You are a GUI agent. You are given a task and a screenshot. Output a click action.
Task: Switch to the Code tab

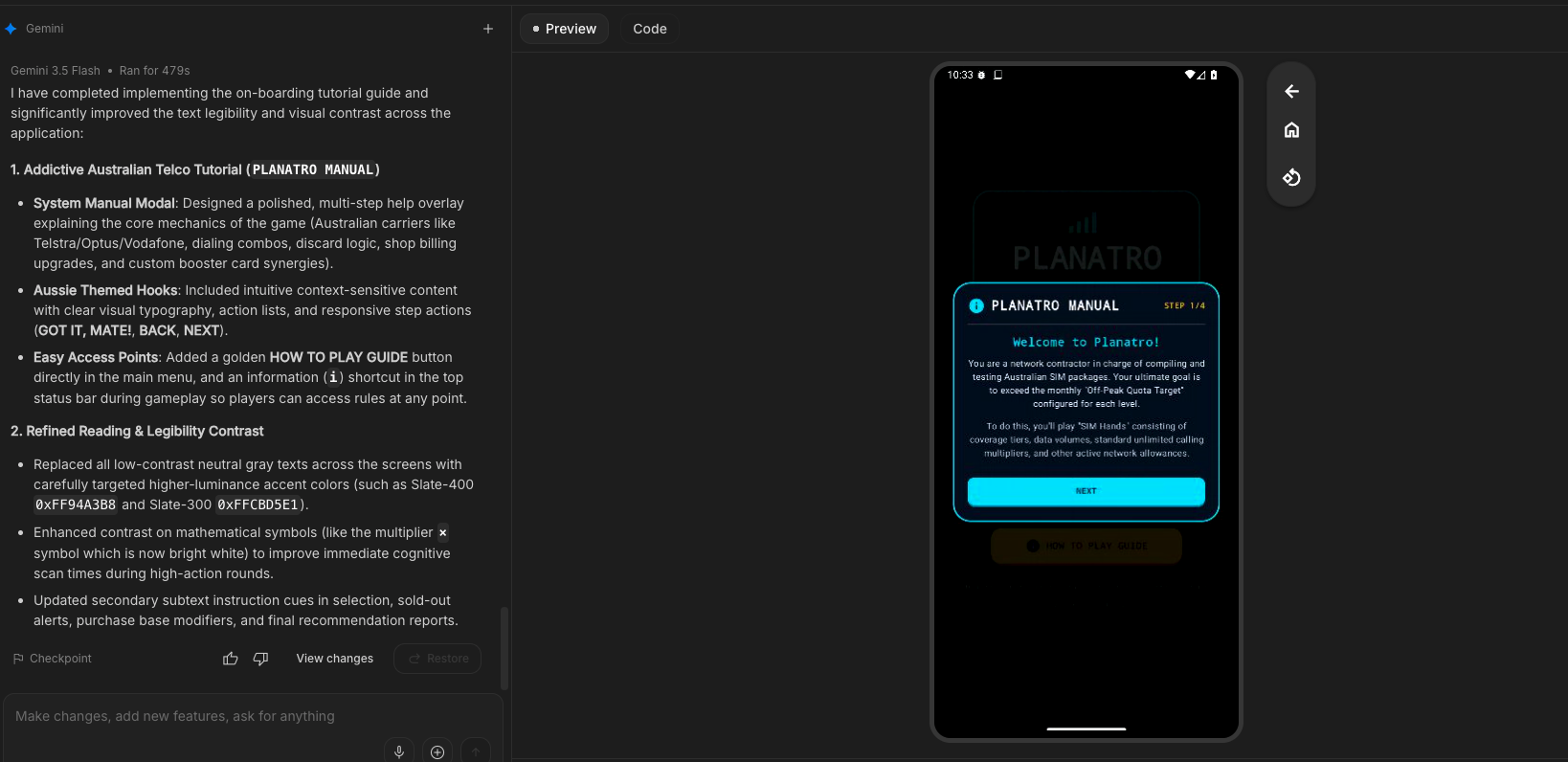(650, 29)
